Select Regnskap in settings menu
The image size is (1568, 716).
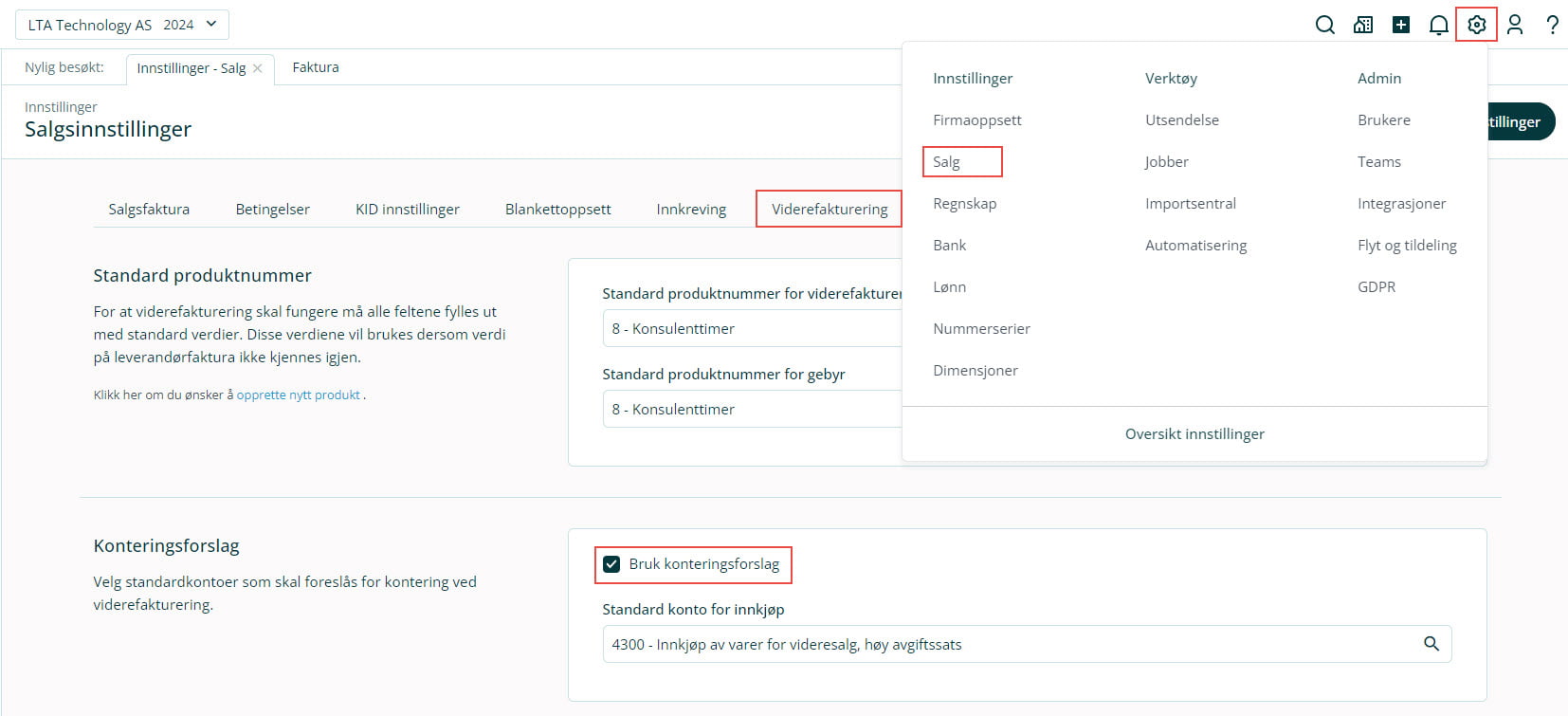[964, 204]
